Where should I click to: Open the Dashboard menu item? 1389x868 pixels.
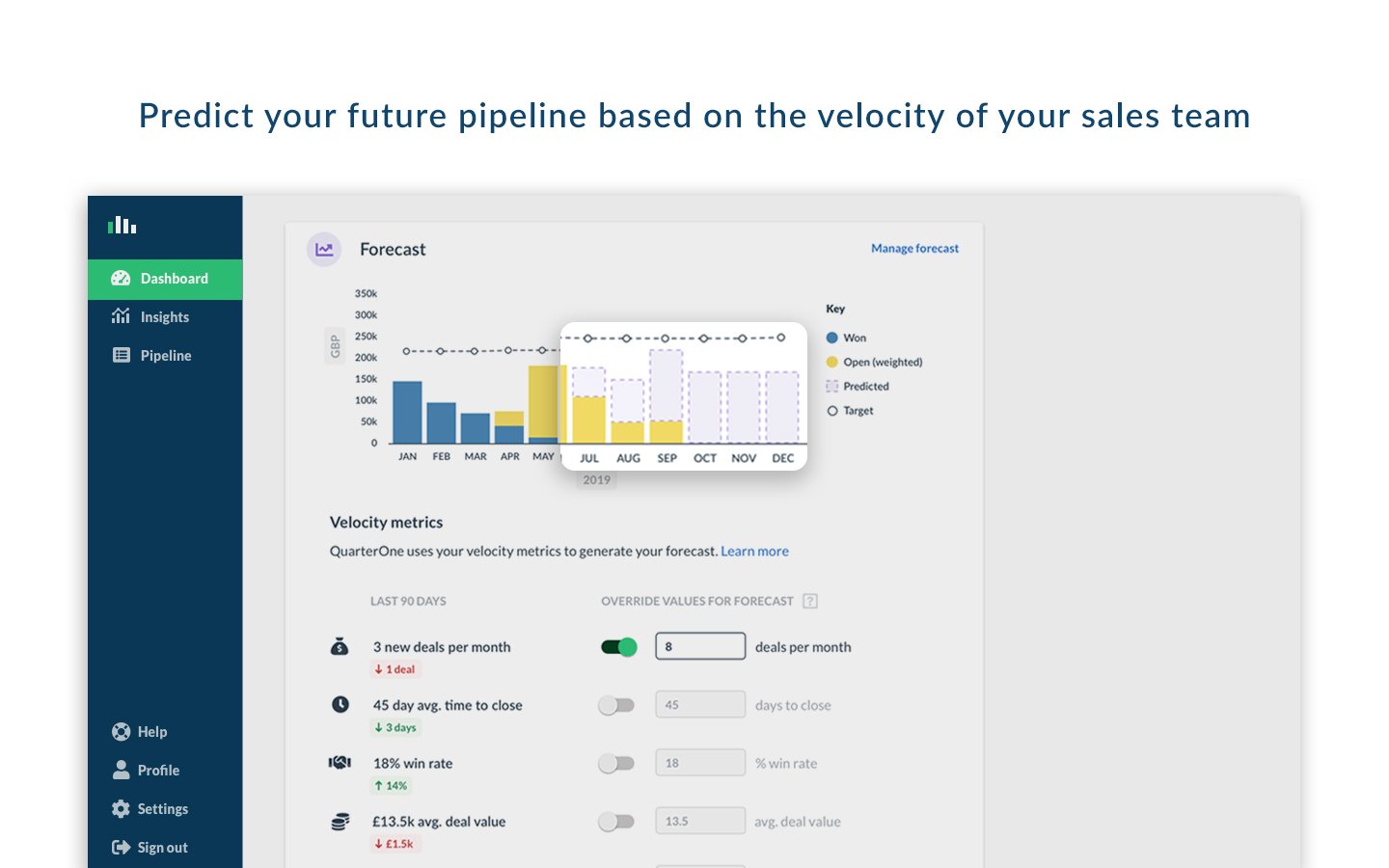(x=165, y=279)
